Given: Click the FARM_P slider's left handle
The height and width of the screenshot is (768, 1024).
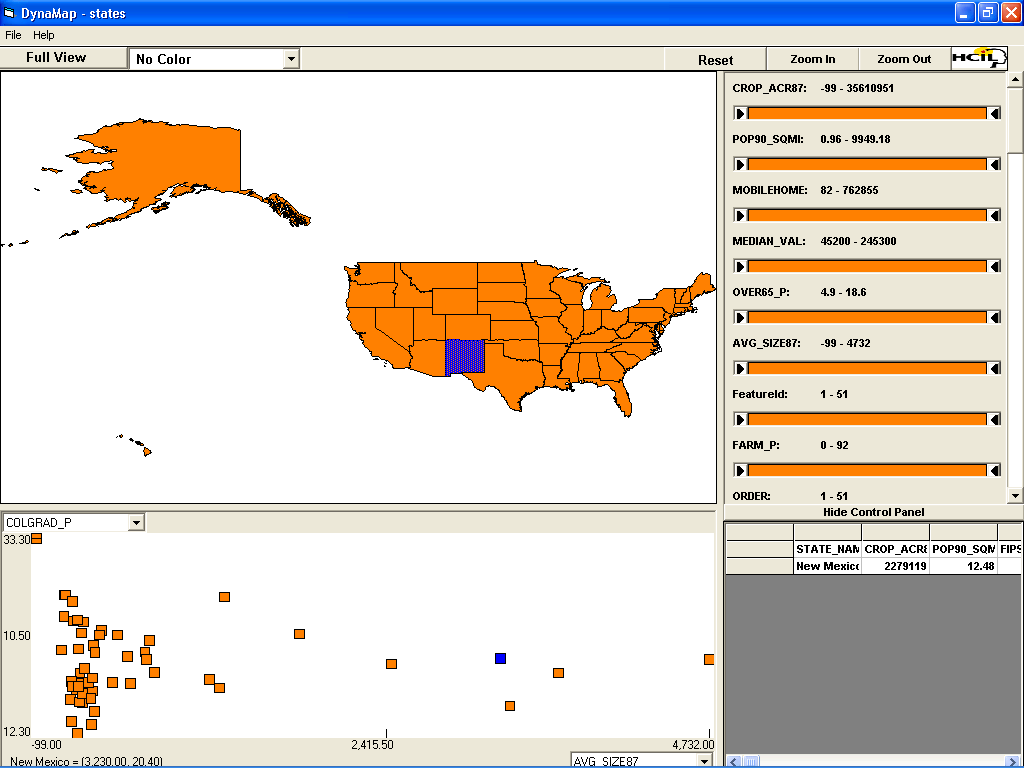Looking at the screenshot, I should [740, 470].
